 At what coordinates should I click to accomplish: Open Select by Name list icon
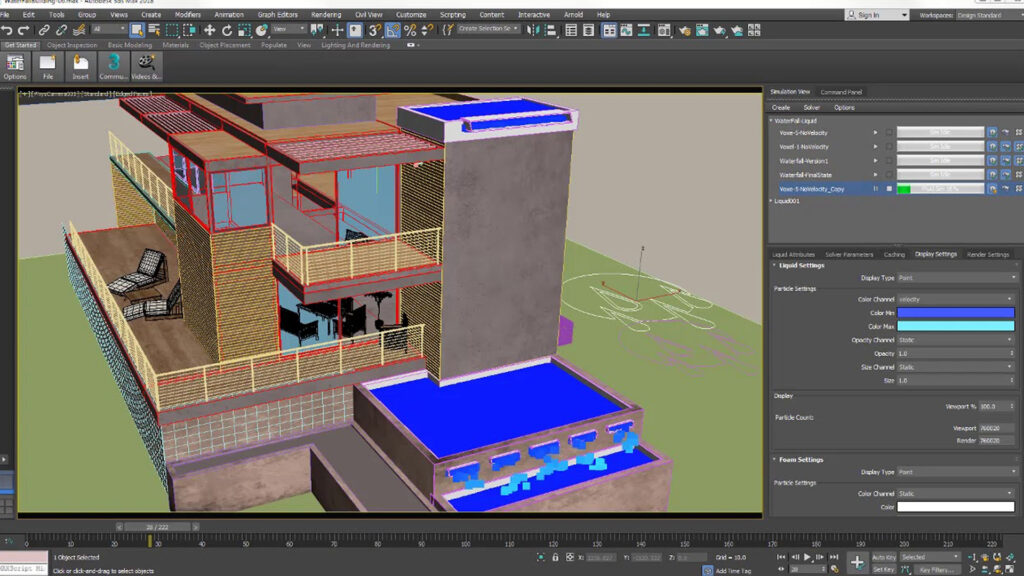154,30
